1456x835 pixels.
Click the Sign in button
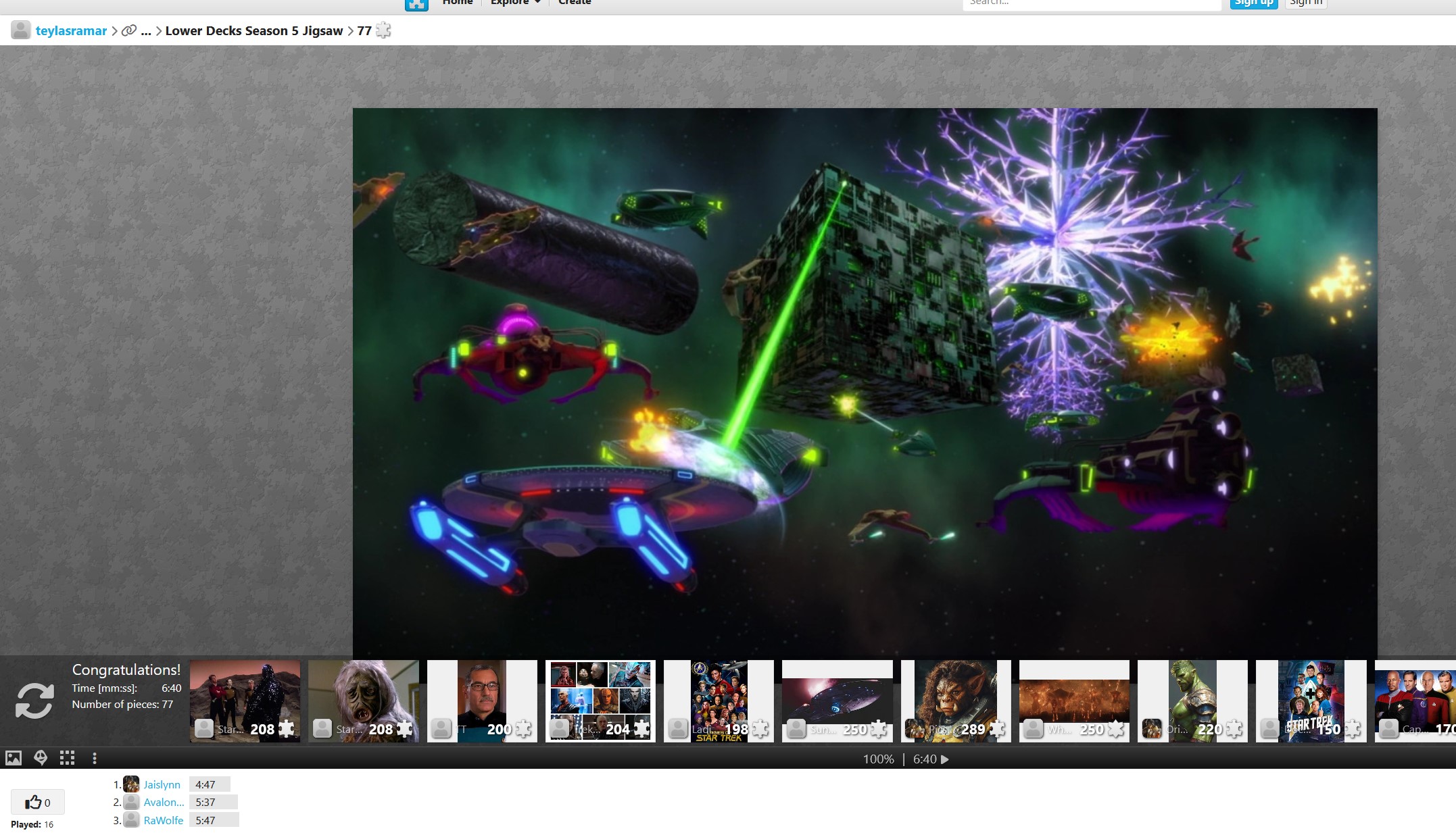(1306, 3)
